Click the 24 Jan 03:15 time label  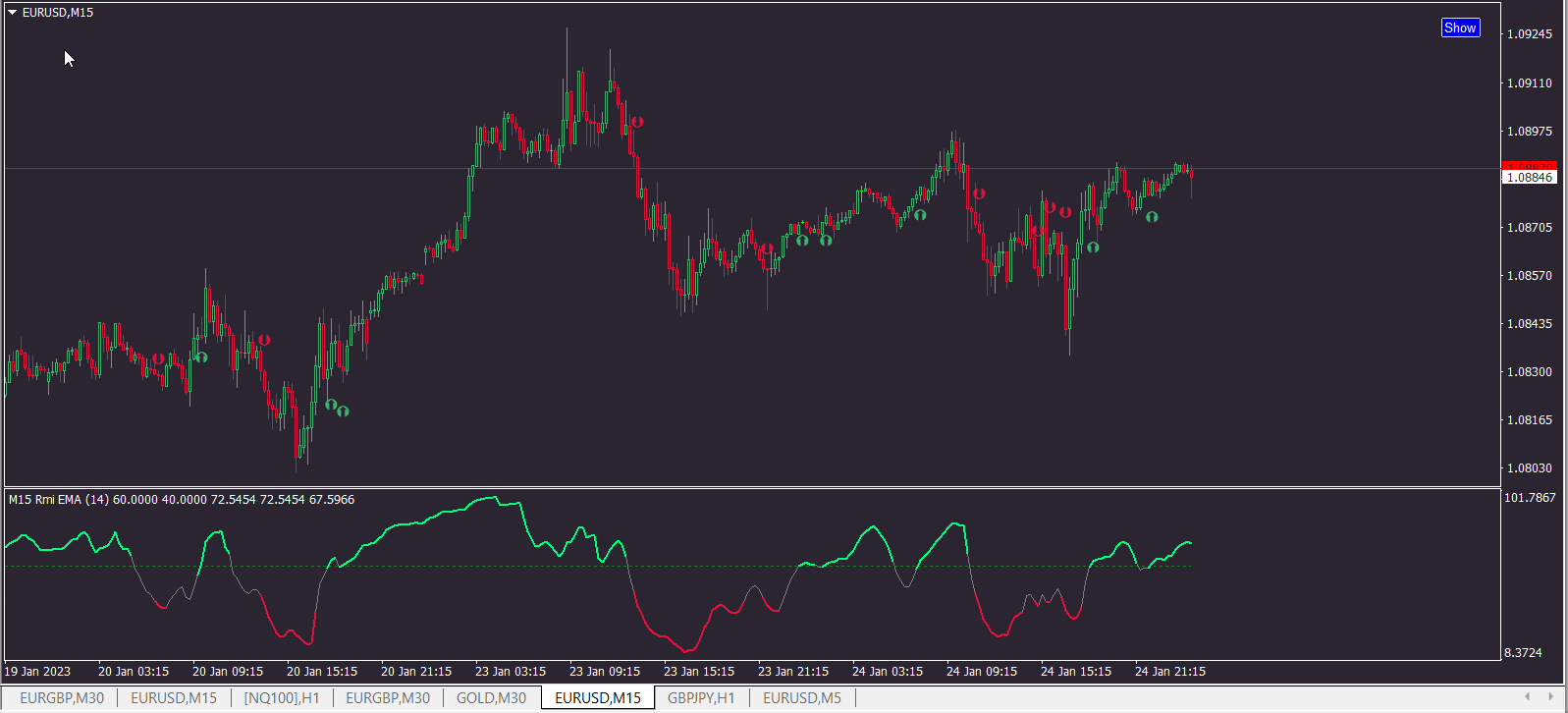(x=888, y=672)
